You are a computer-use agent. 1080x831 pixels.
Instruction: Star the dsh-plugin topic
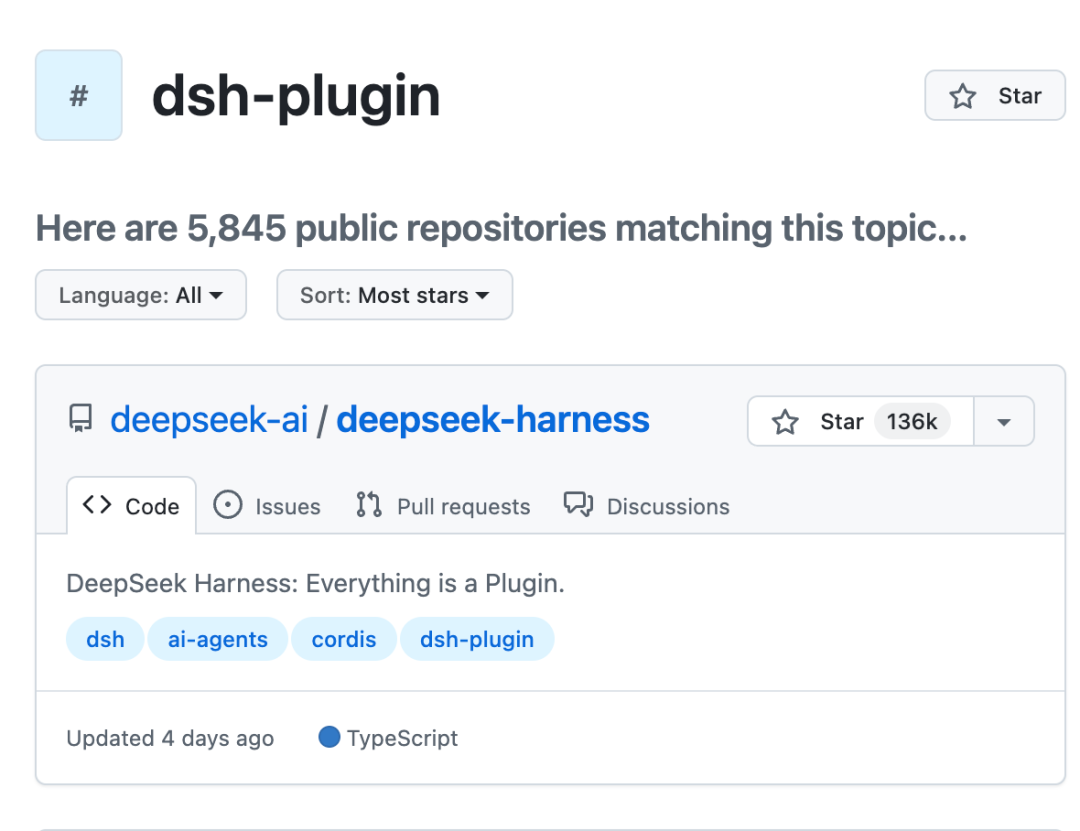click(995, 95)
